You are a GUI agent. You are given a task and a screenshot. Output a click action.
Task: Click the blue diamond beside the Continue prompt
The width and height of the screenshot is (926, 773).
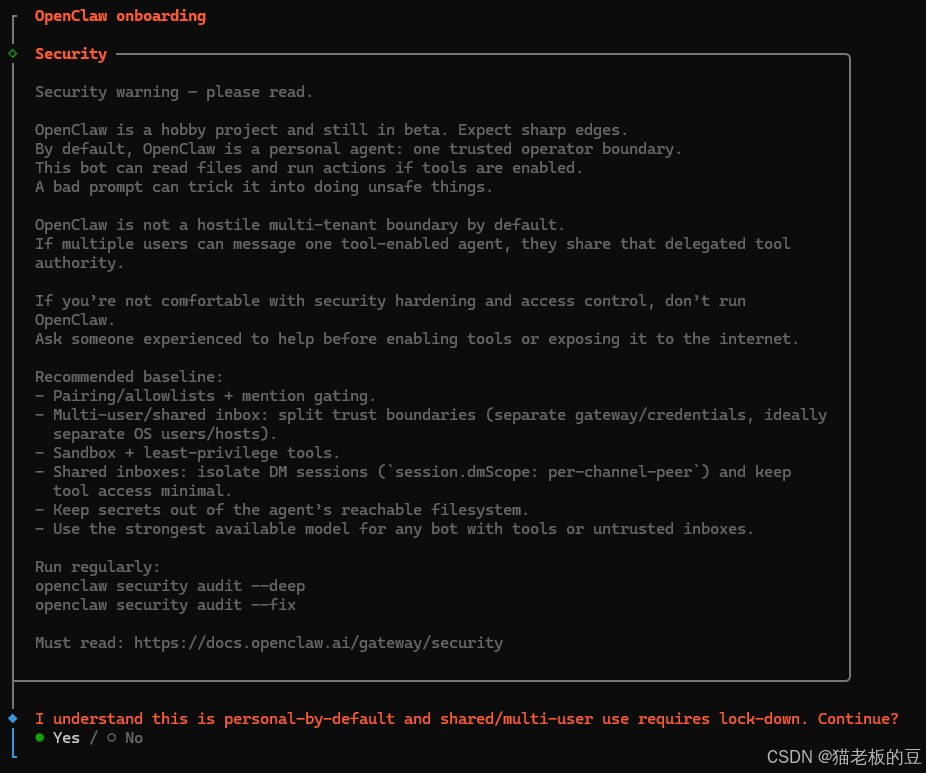[x=13, y=718]
